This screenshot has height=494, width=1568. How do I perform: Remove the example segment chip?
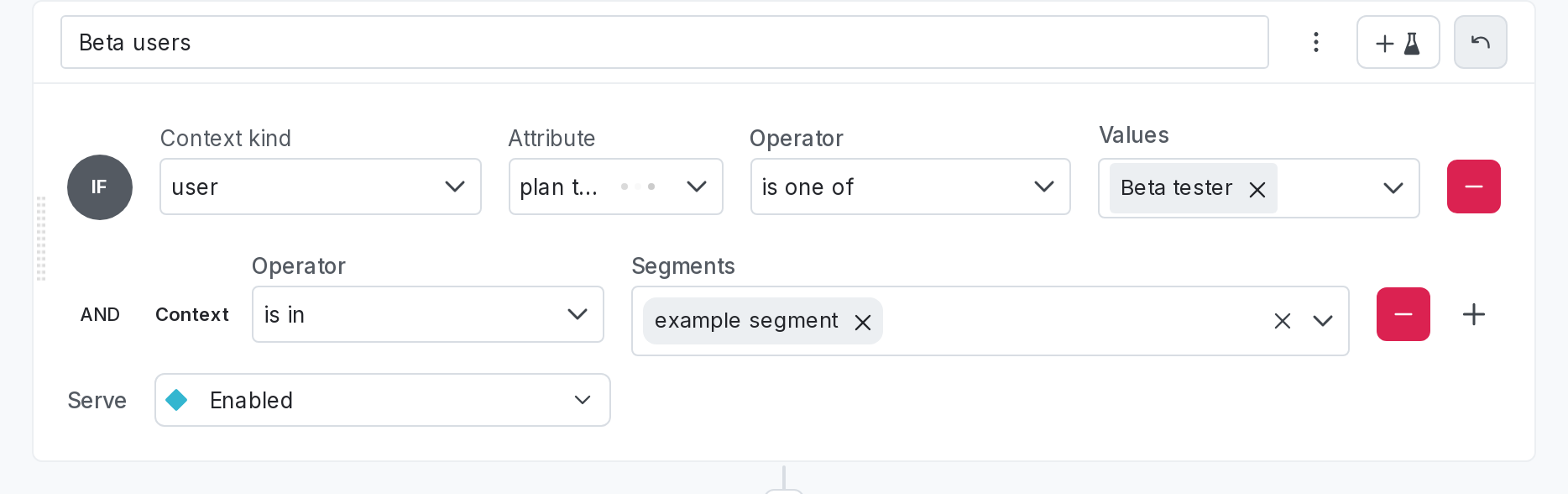(862, 322)
